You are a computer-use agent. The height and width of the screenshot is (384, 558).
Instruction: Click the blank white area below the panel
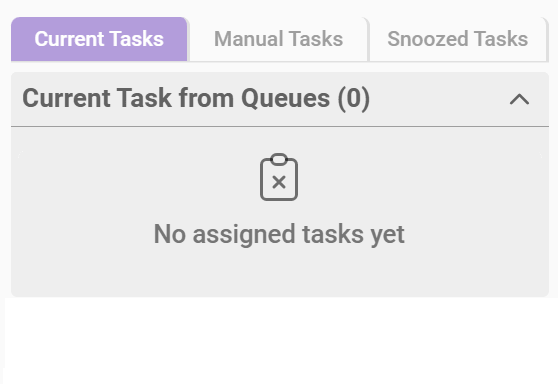pyautogui.click(x=279, y=340)
